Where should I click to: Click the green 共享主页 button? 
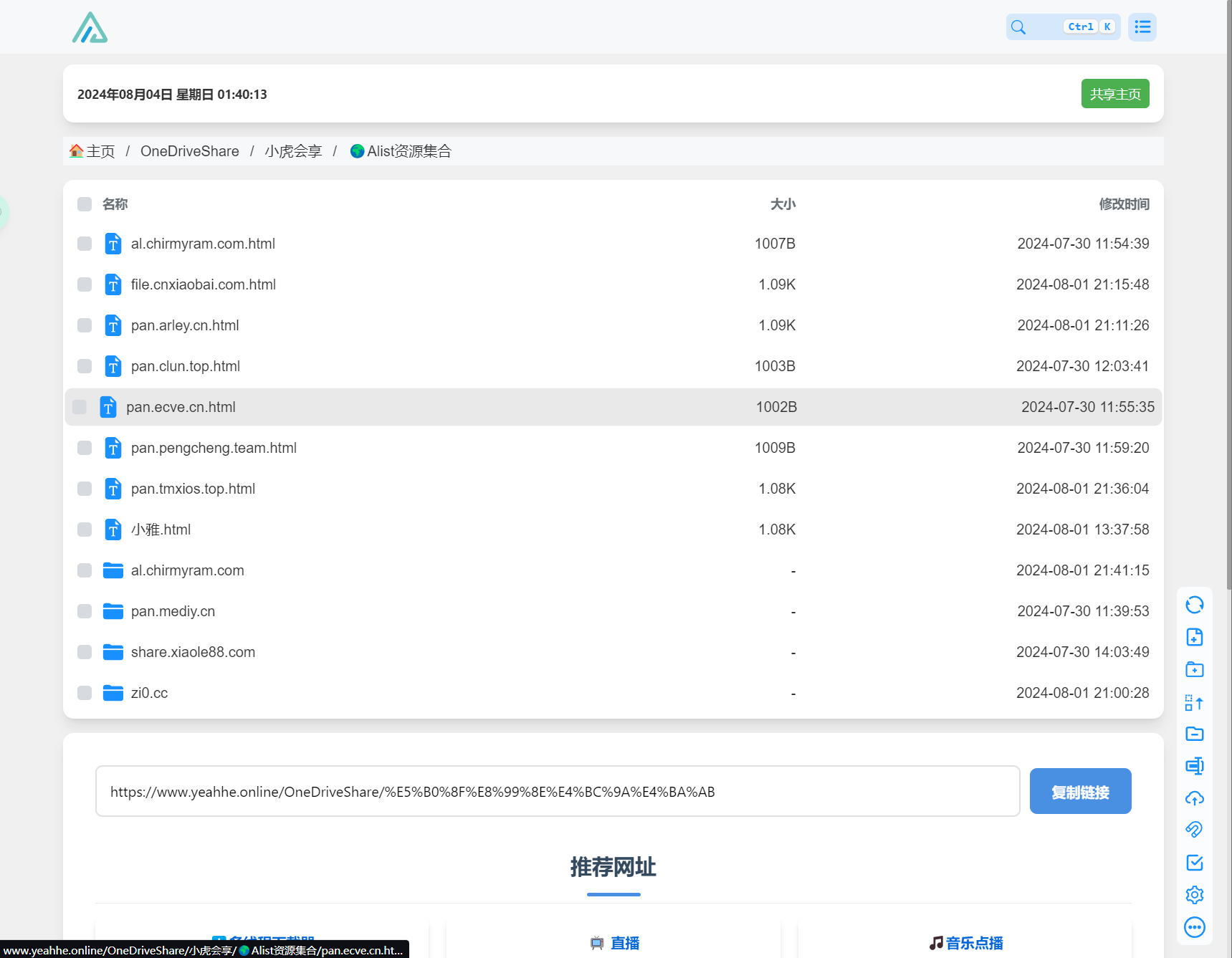click(1115, 94)
